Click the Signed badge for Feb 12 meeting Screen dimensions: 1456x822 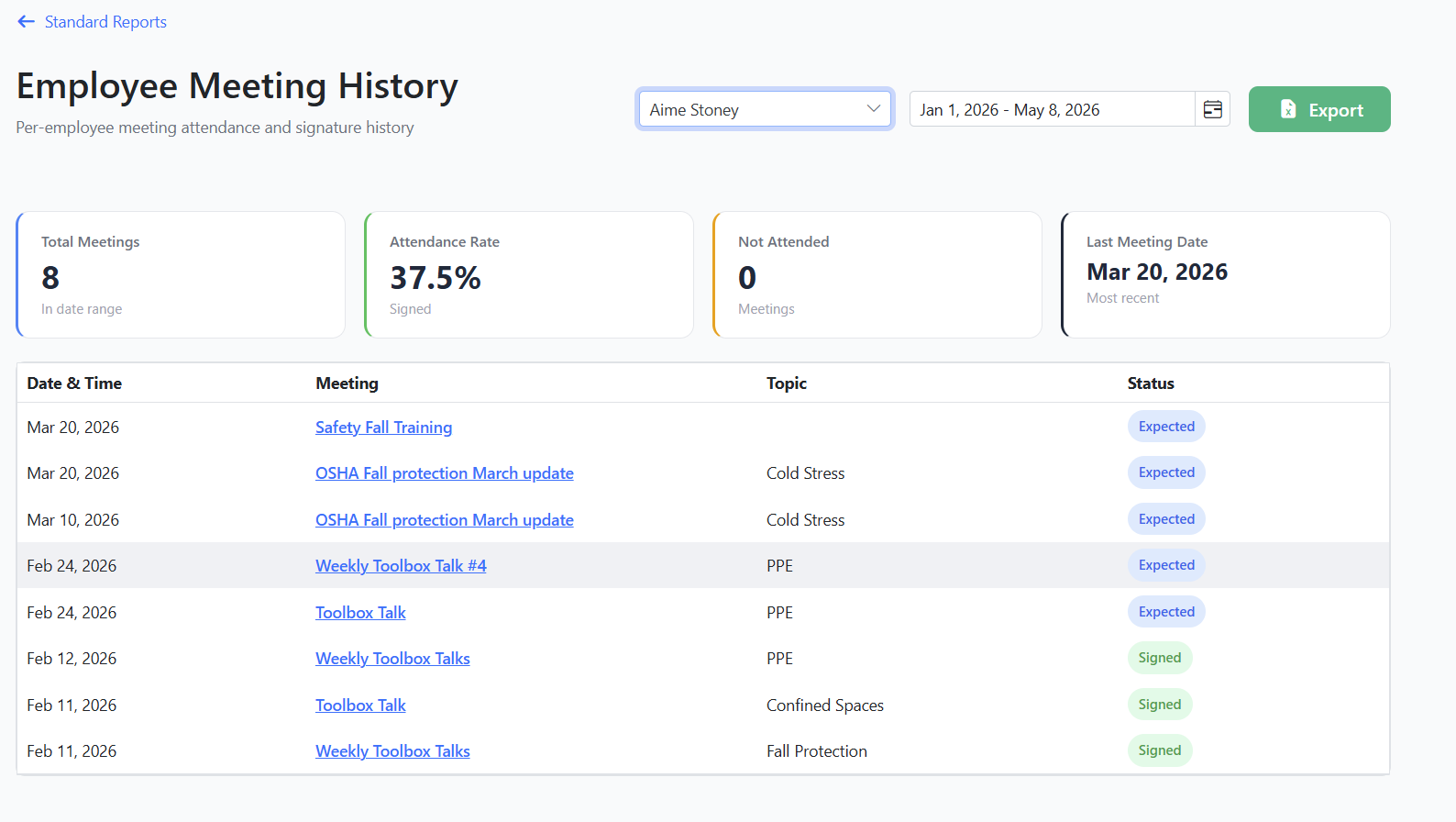click(1160, 658)
